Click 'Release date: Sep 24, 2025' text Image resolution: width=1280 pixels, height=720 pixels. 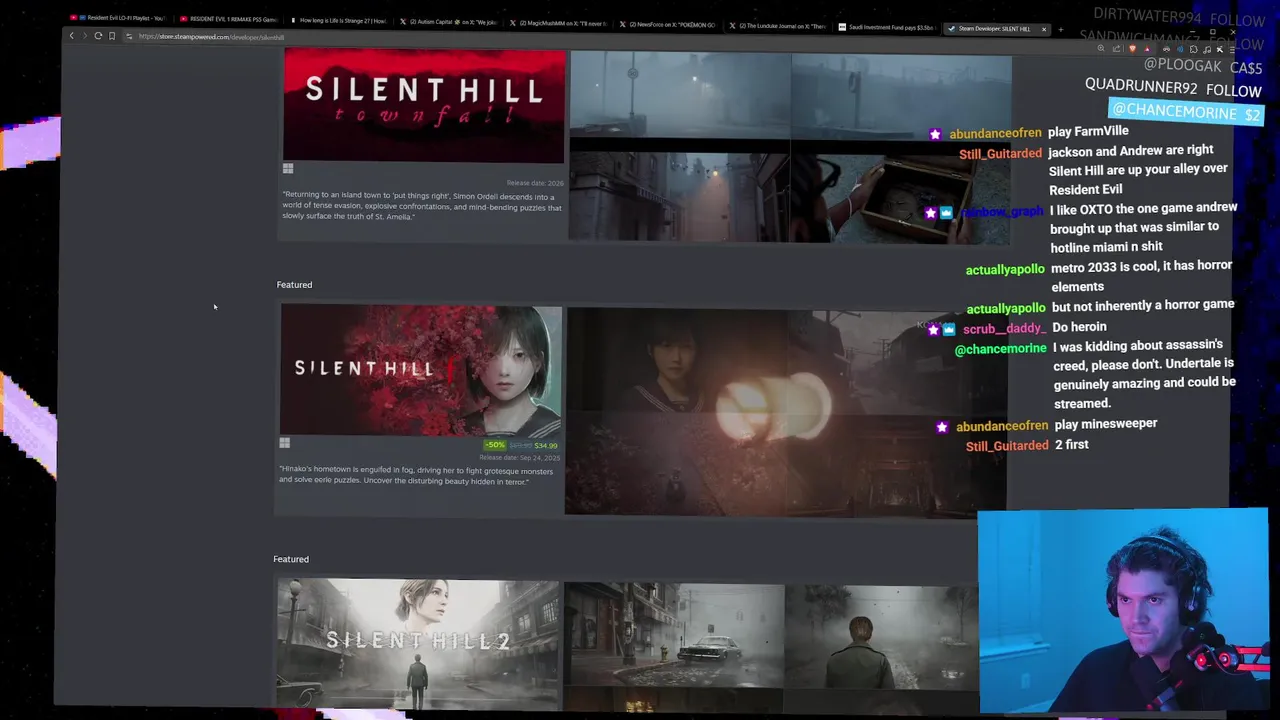(520, 458)
